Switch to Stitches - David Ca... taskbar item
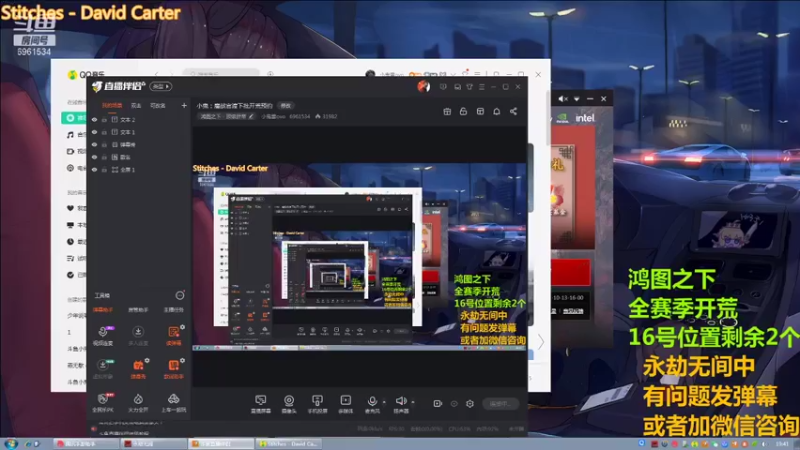The image size is (800, 450). tap(289, 444)
